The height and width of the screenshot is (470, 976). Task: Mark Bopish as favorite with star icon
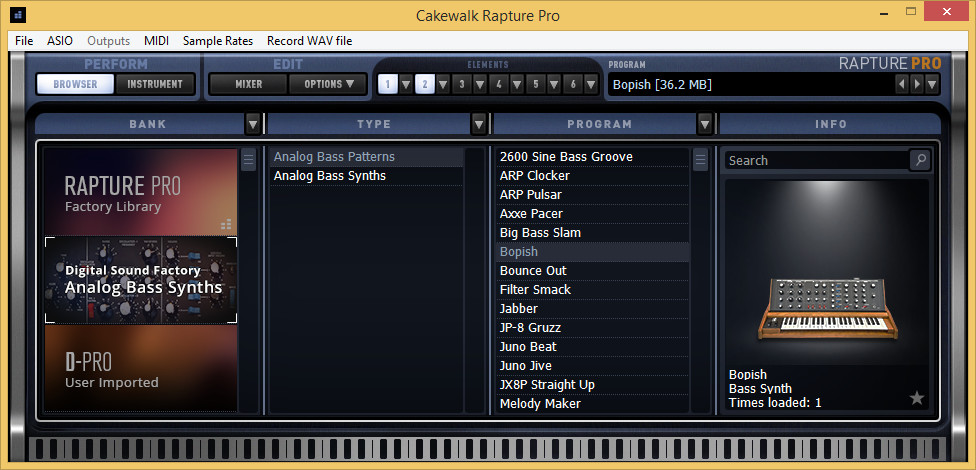point(917,398)
